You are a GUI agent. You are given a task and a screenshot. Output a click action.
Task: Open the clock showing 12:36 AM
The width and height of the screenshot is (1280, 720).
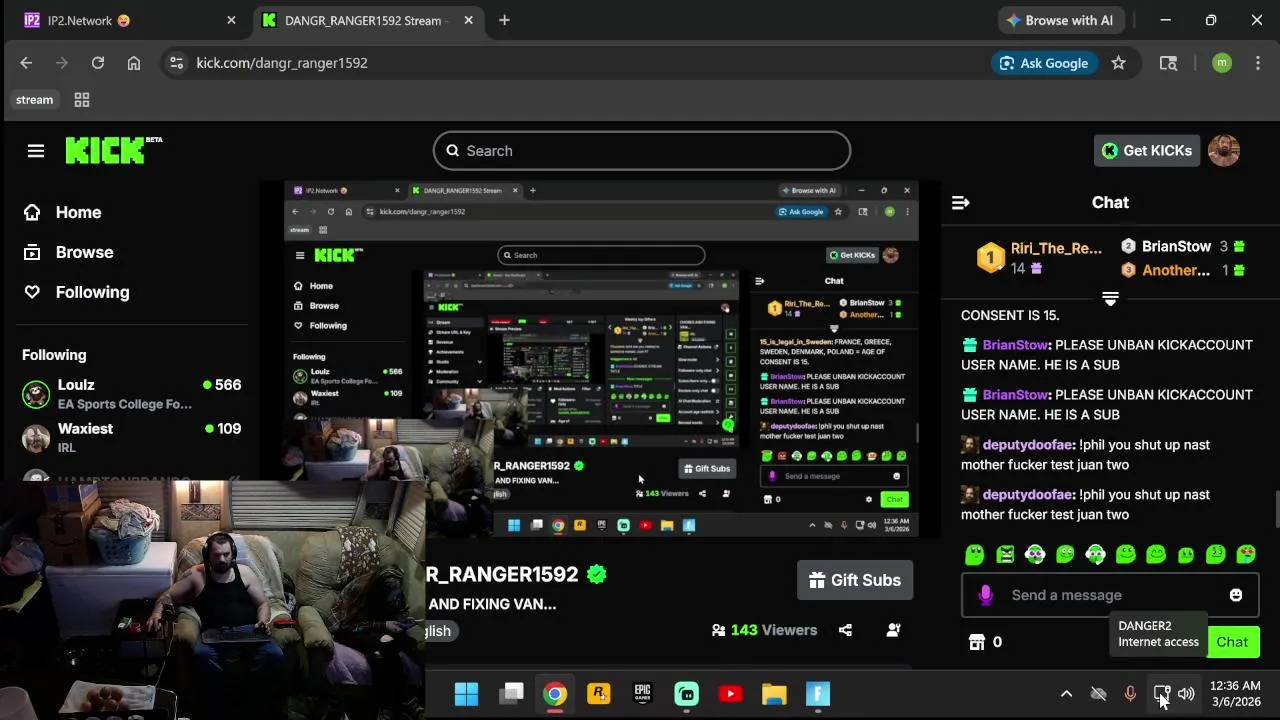1235,694
